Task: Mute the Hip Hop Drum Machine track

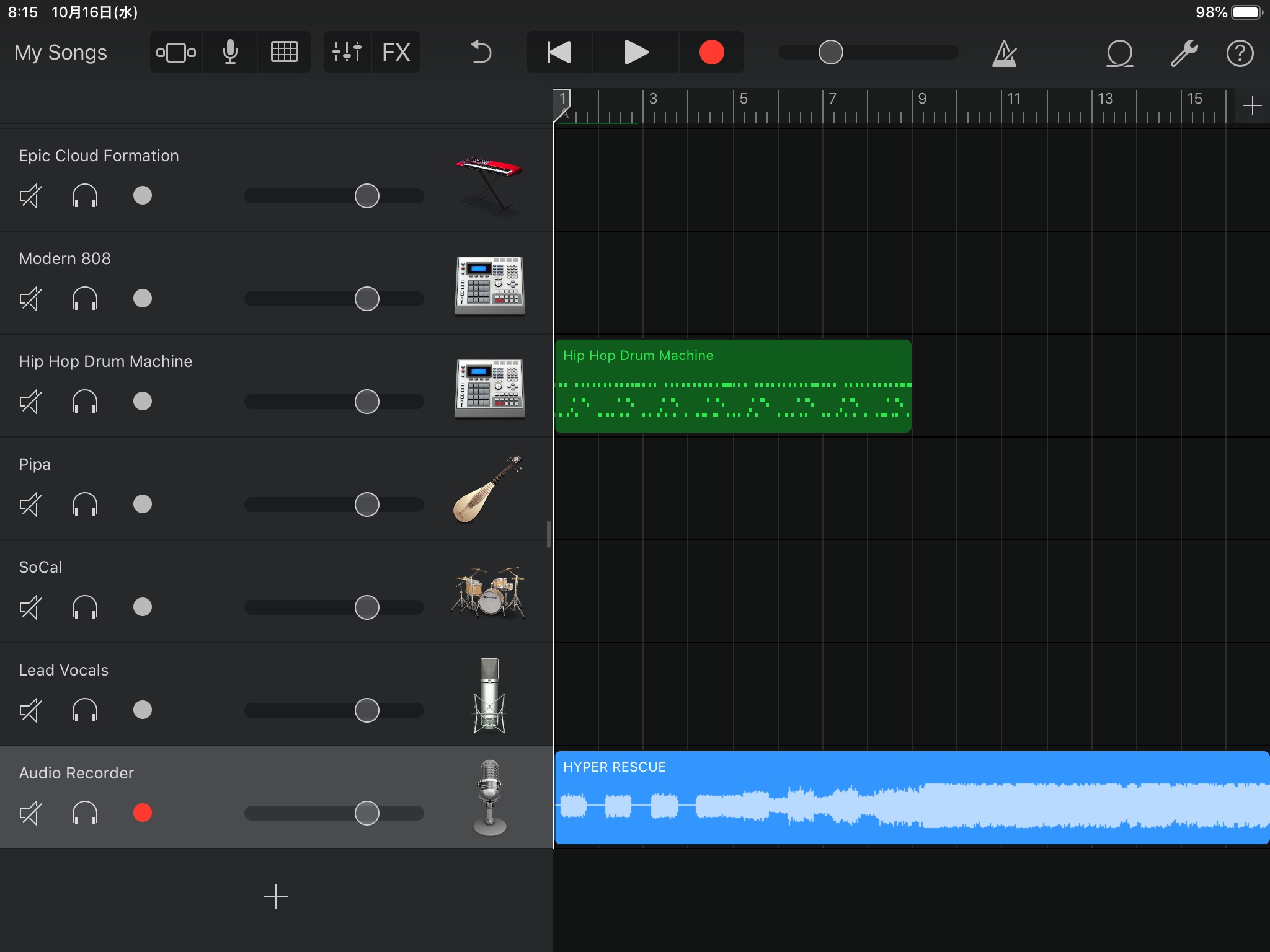Action: pos(31,402)
